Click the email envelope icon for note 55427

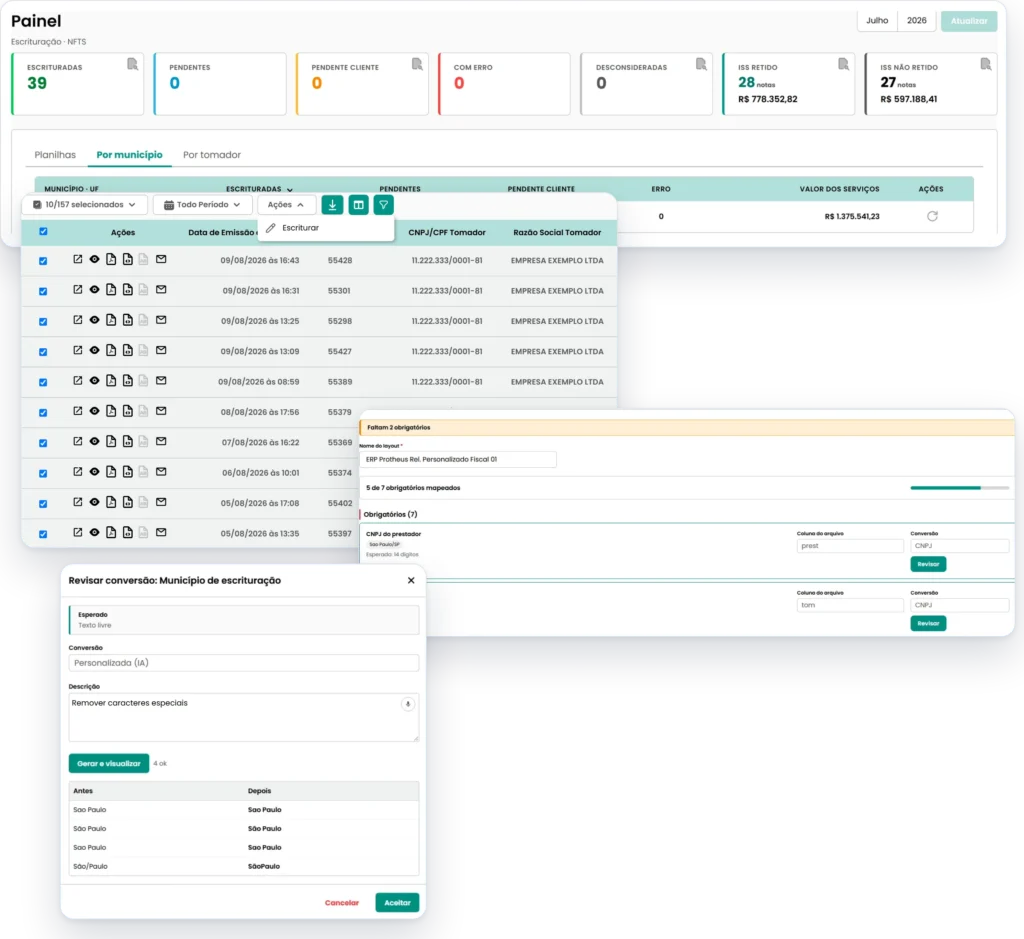161,350
